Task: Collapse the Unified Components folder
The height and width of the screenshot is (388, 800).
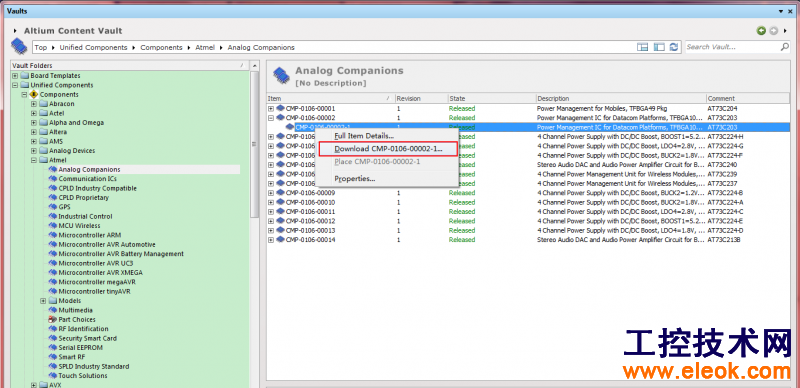Action: [x=15, y=85]
